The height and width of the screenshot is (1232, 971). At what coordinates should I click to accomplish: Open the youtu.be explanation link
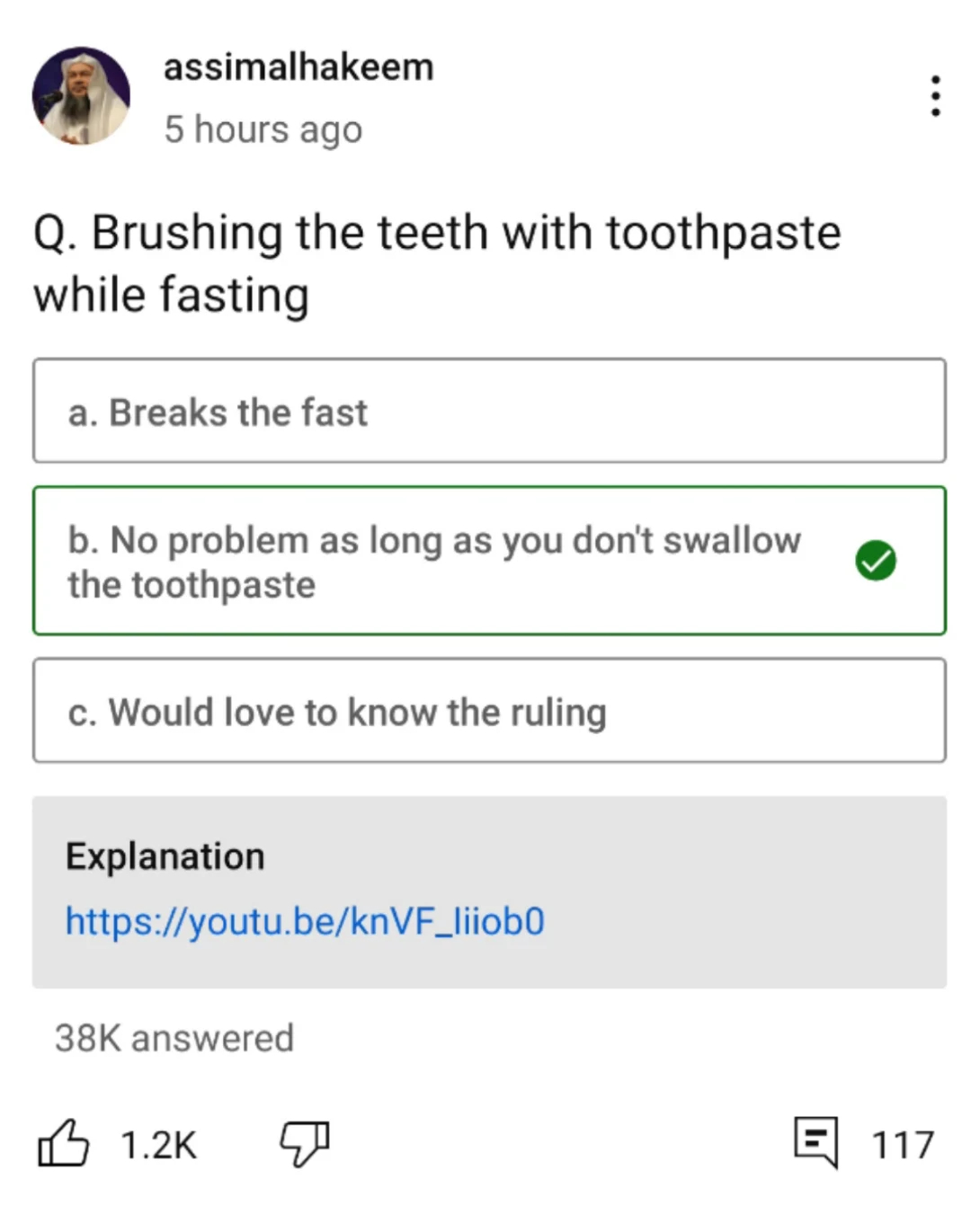click(305, 921)
